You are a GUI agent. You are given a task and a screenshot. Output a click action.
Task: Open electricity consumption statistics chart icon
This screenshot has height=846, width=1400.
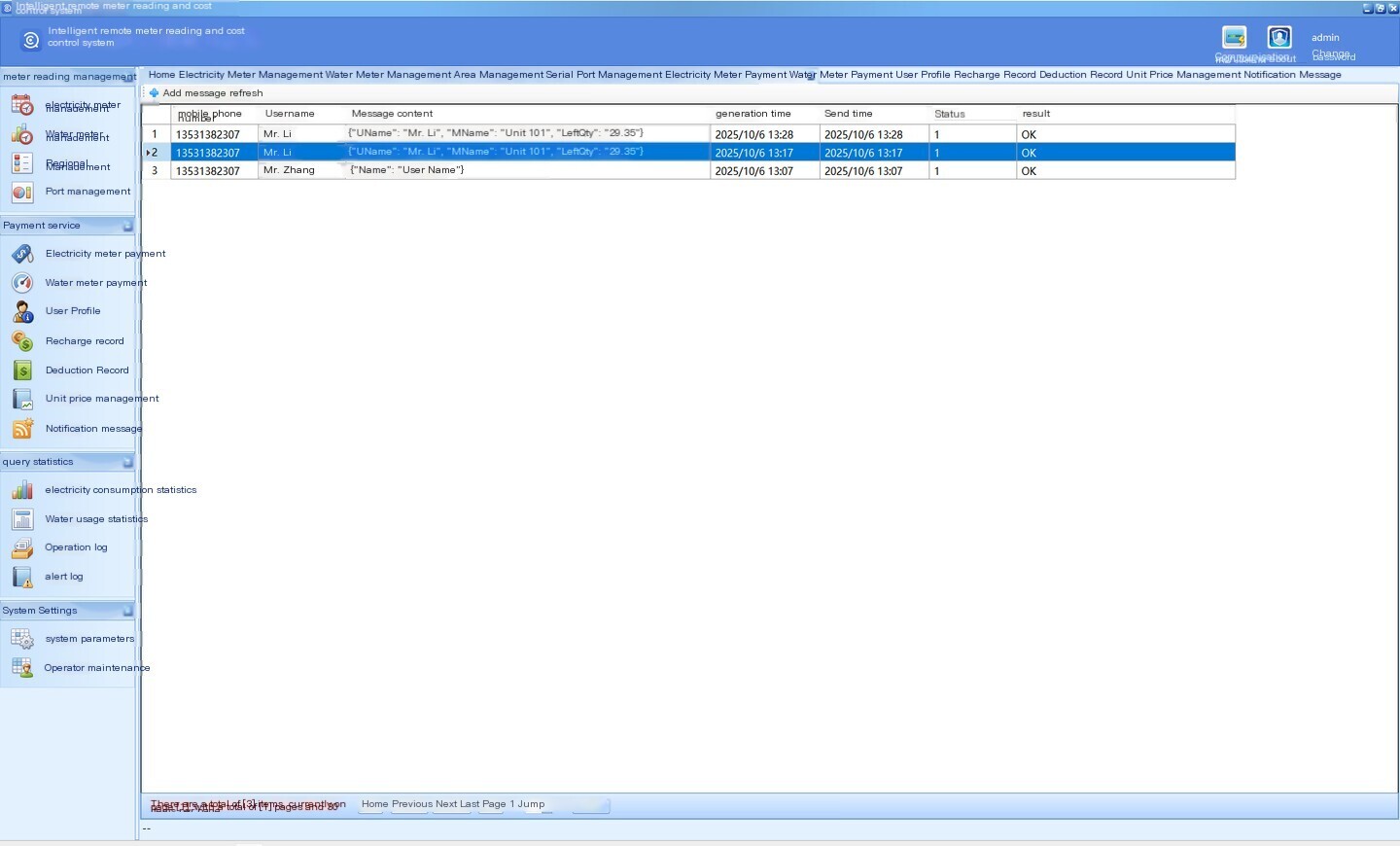click(x=22, y=490)
